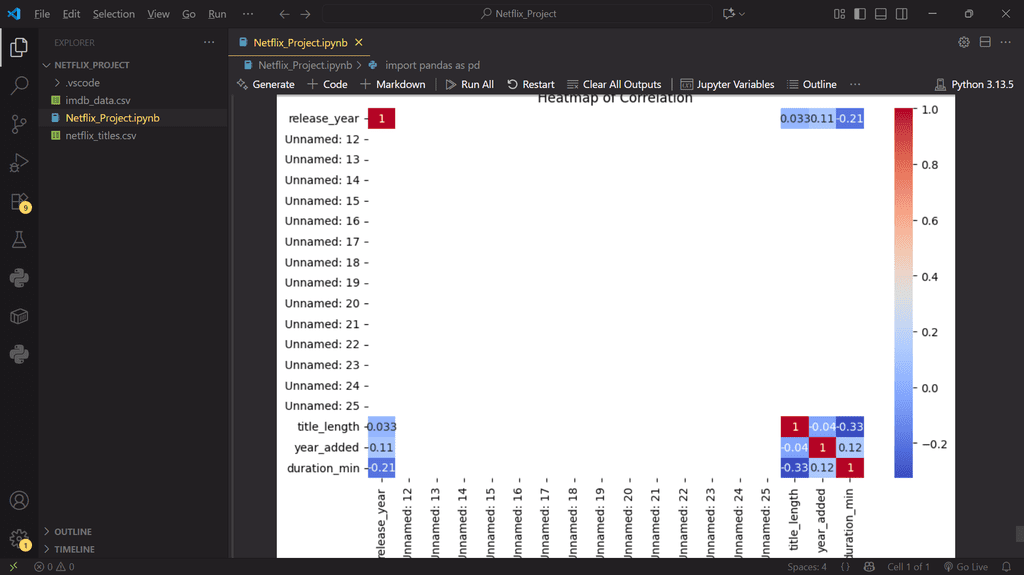Click the release_year self-correlation cell
1024x575 pixels.
tap(381, 118)
